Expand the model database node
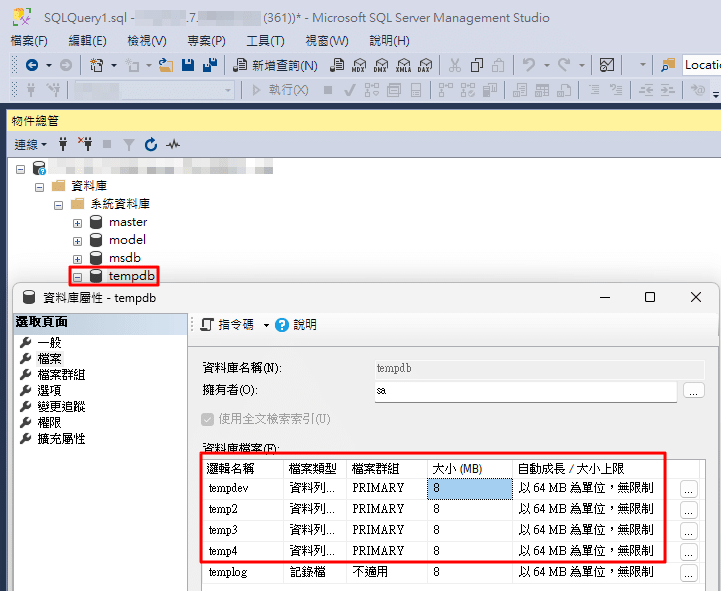The image size is (721, 591). (77, 241)
